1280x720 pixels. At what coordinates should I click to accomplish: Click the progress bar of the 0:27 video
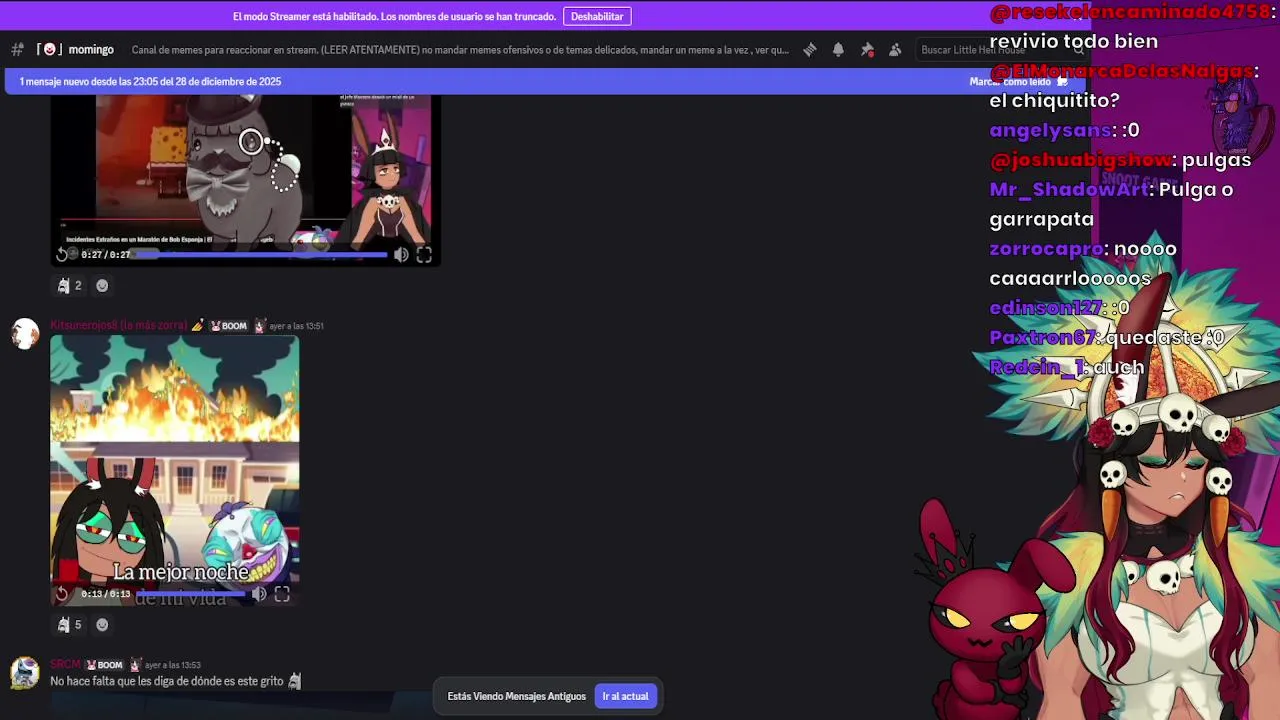click(260, 255)
